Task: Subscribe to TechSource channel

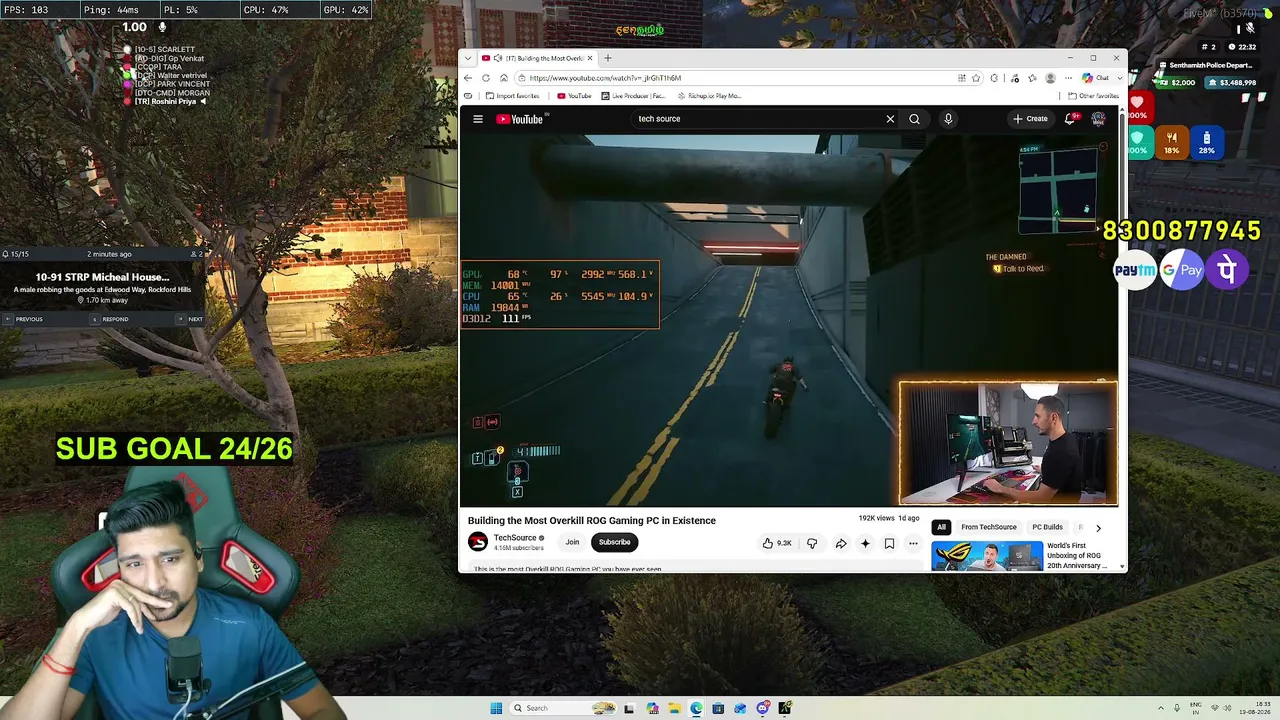Action: tap(615, 542)
